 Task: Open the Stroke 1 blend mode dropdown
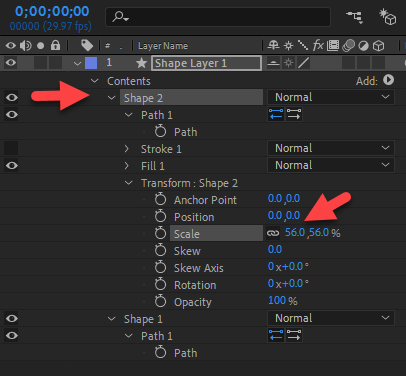331,148
